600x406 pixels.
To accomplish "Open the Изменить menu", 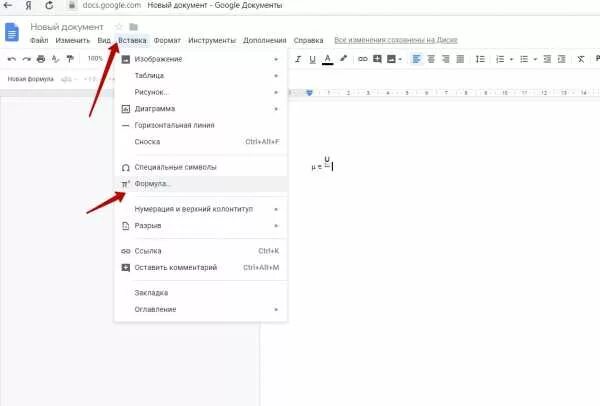I will (x=73, y=40).
